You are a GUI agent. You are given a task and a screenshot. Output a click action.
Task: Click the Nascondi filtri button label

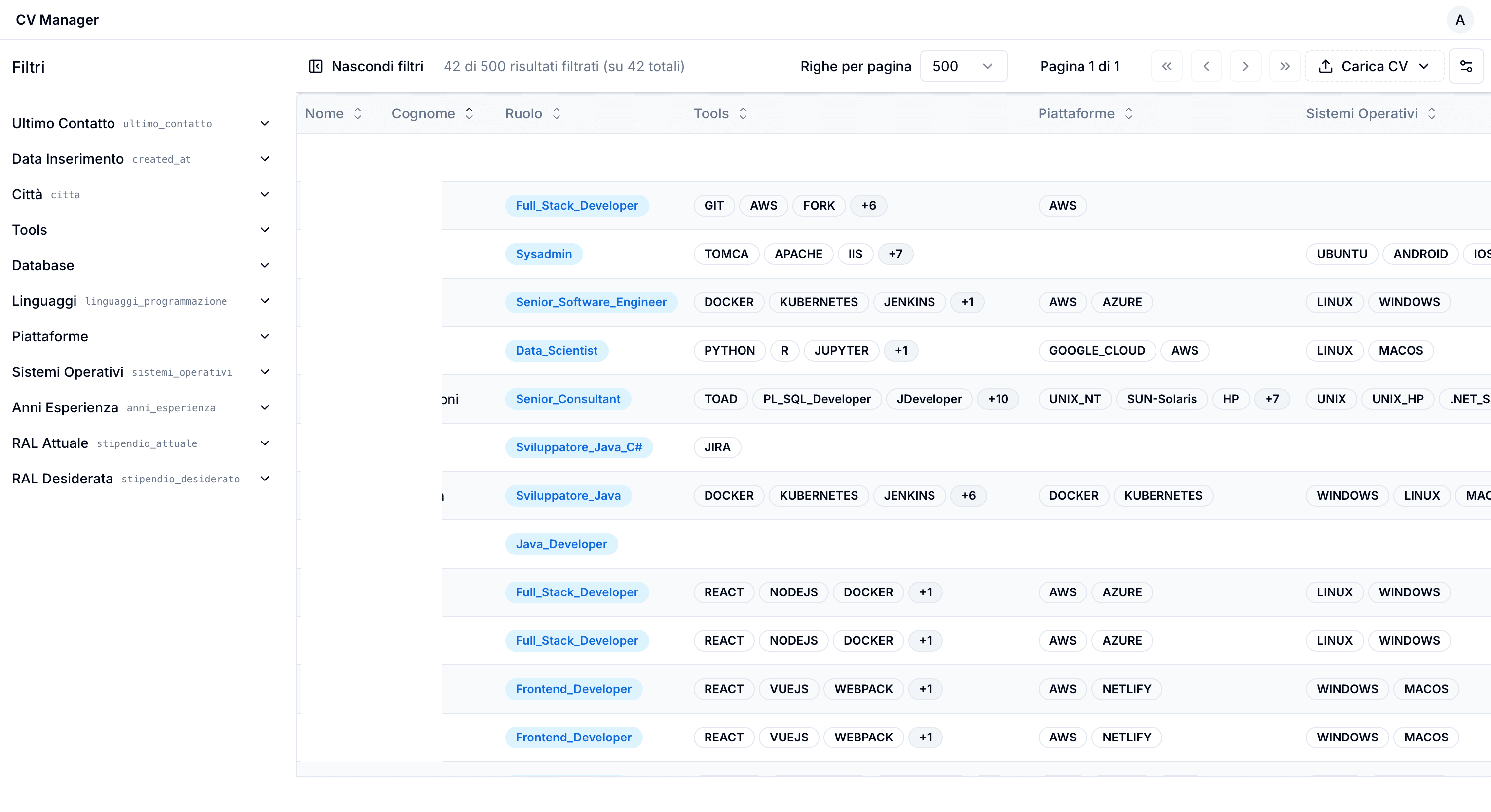tap(377, 66)
